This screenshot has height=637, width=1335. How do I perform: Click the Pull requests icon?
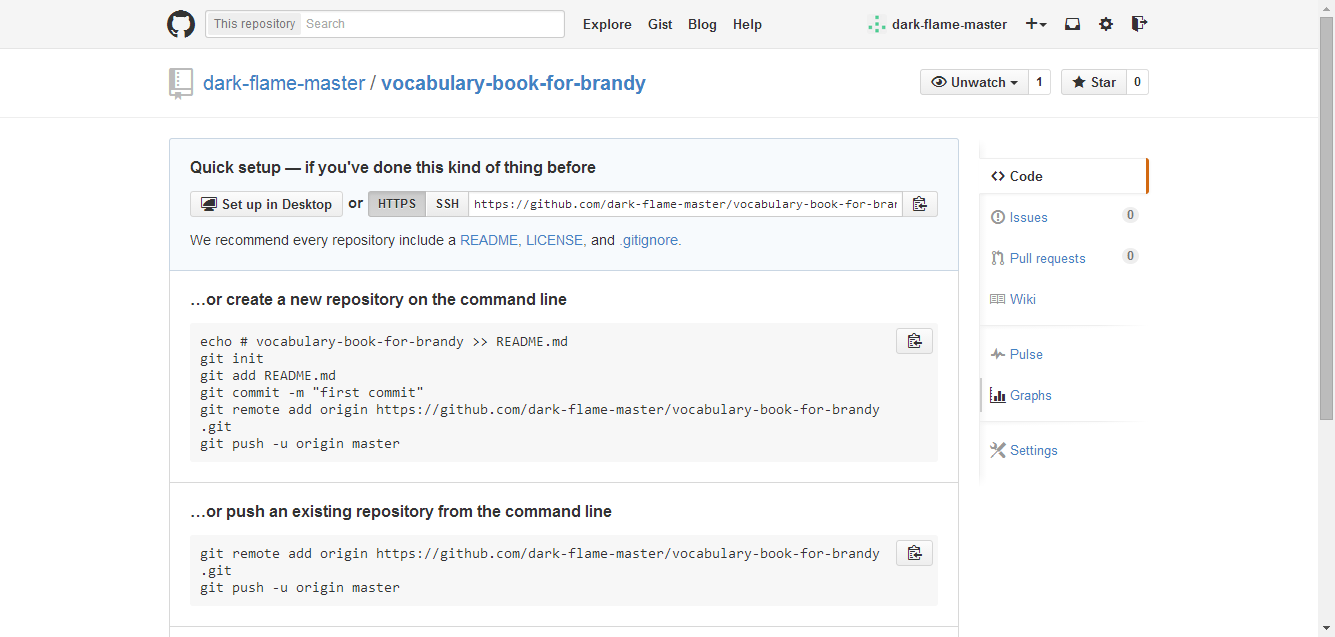pyautogui.click(x=998, y=258)
